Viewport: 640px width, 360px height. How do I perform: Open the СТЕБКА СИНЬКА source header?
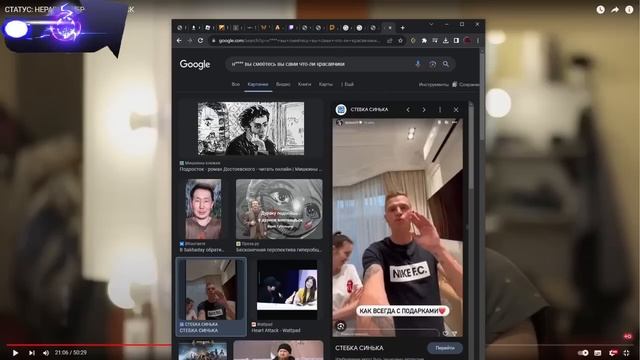(x=369, y=109)
